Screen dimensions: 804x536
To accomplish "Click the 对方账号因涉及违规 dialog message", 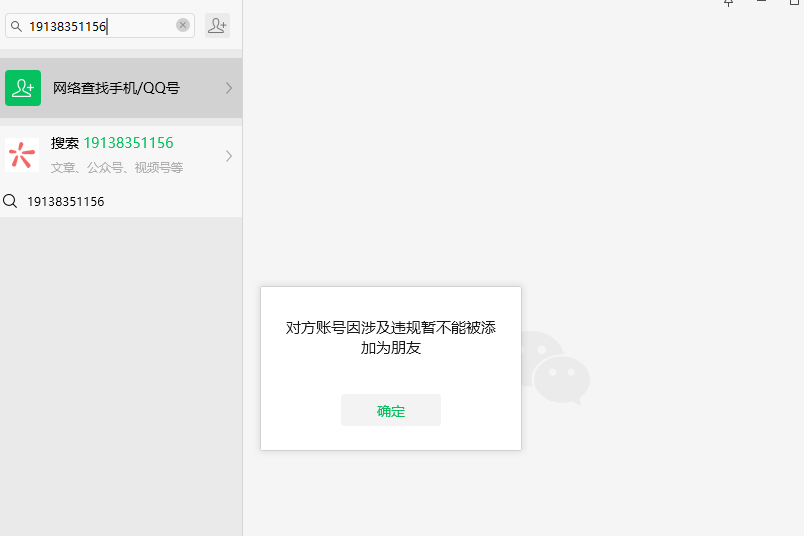I will pos(390,338).
